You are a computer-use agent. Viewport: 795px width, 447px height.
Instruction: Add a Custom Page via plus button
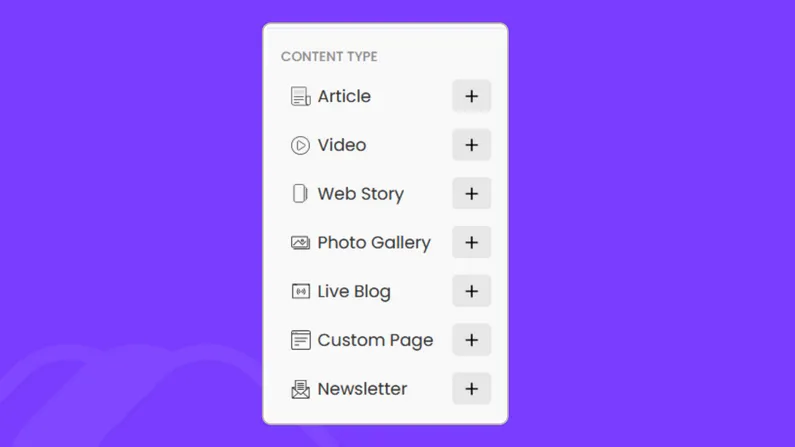[x=471, y=340]
